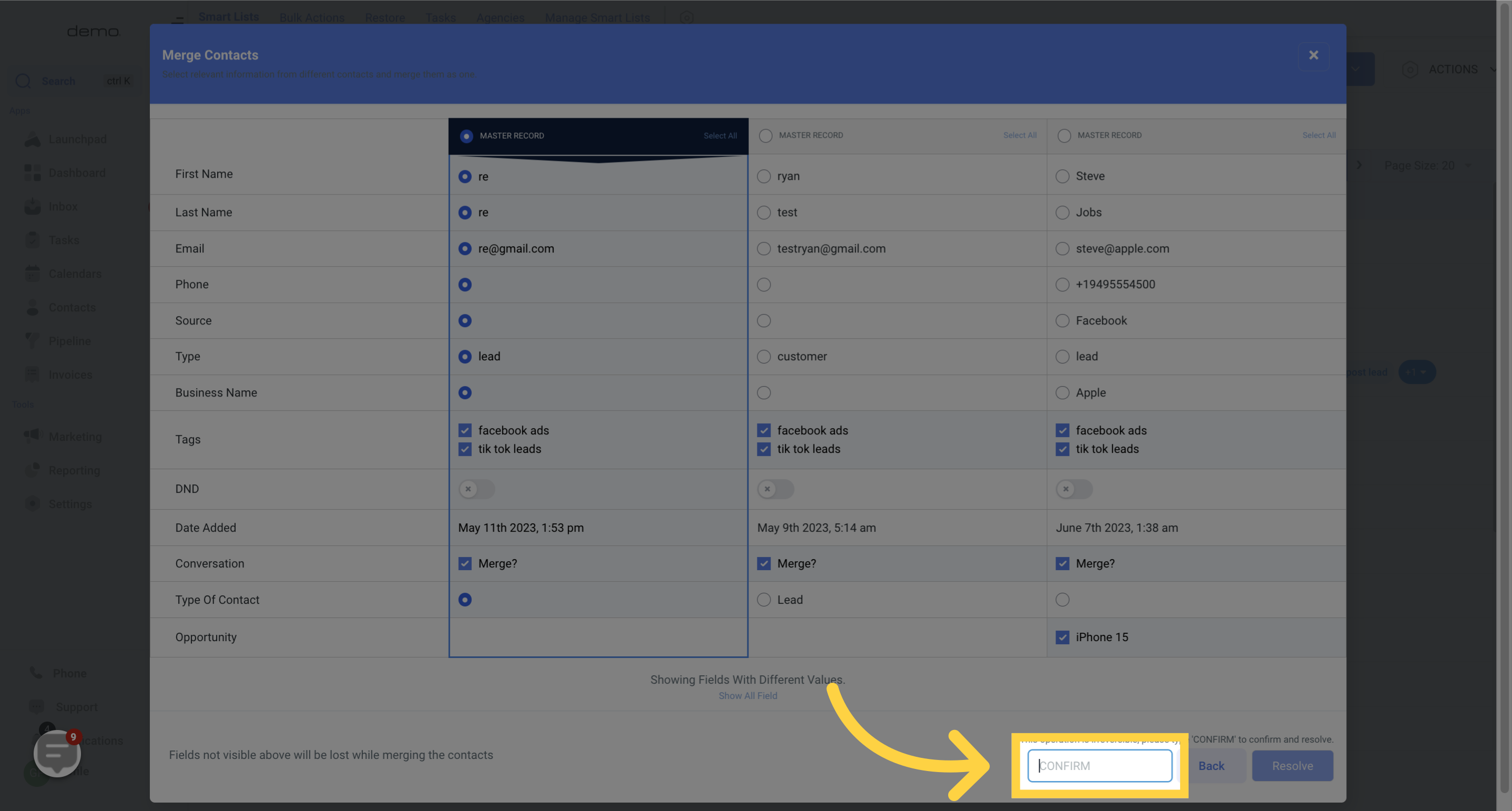1512x811 pixels.
Task: Select Steve as first name value
Action: [x=1062, y=176]
